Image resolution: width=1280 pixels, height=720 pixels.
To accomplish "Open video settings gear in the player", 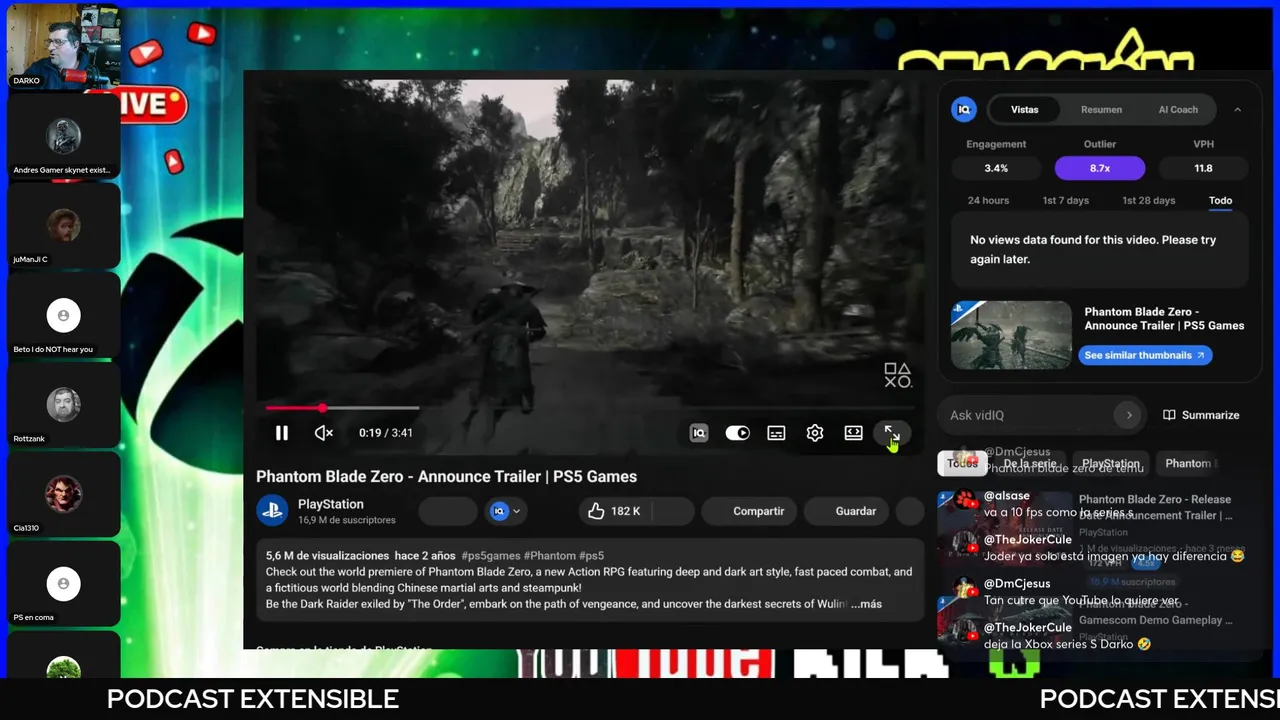I will (815, 433).
